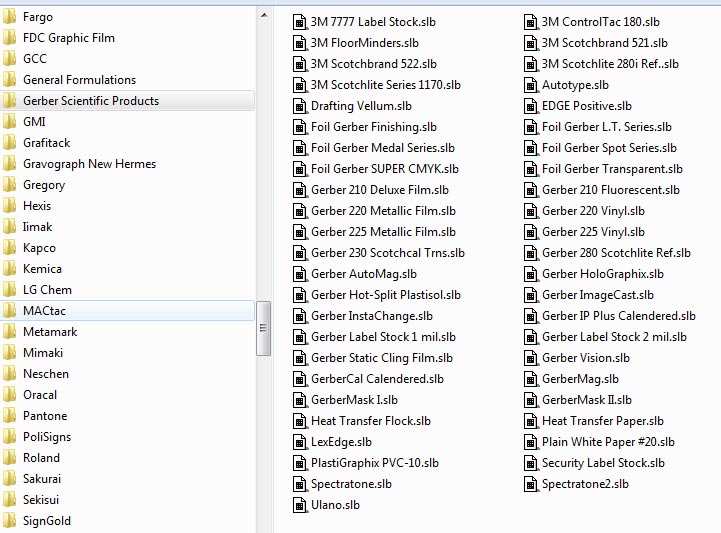Click the folder icon next to Pantone
This screenshot has width=721, height=533.
coord(8,416)
